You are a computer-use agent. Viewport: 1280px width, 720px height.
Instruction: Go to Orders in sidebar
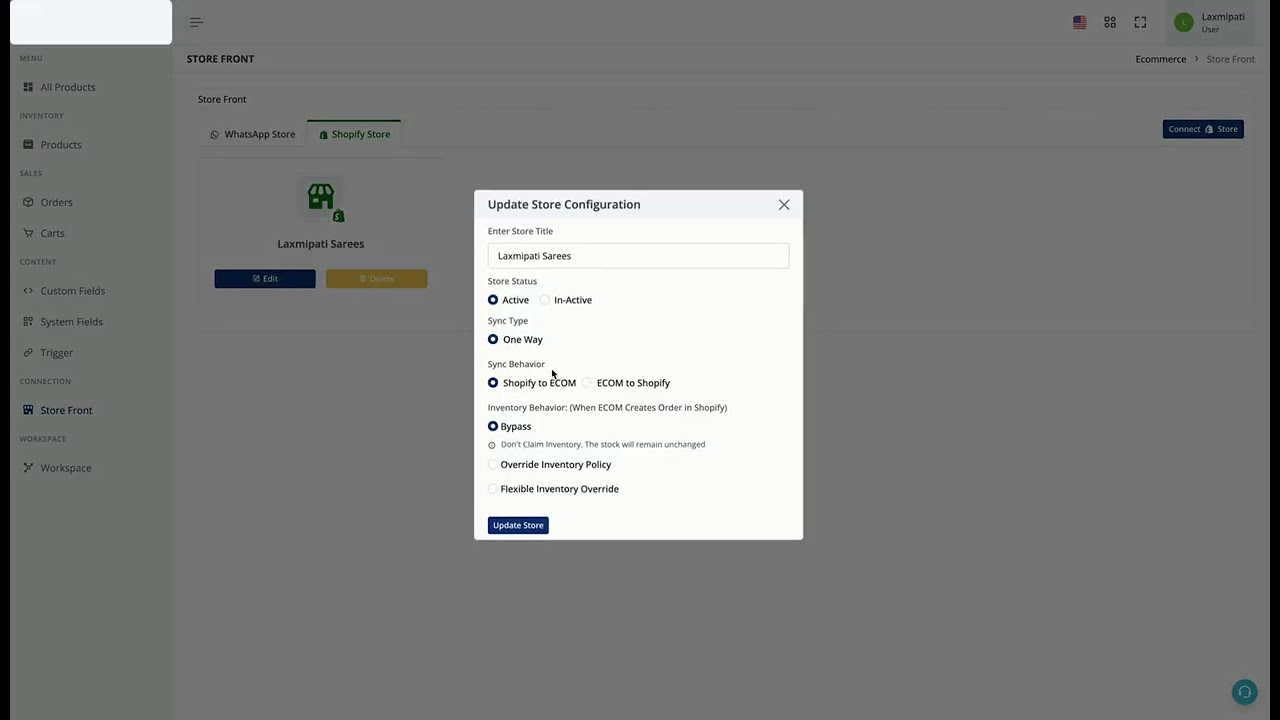coord(57,202)
